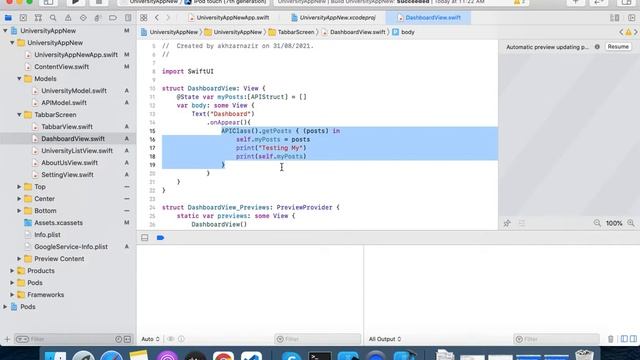
Task: Show recently modified files filter
Action: point(118,339)
